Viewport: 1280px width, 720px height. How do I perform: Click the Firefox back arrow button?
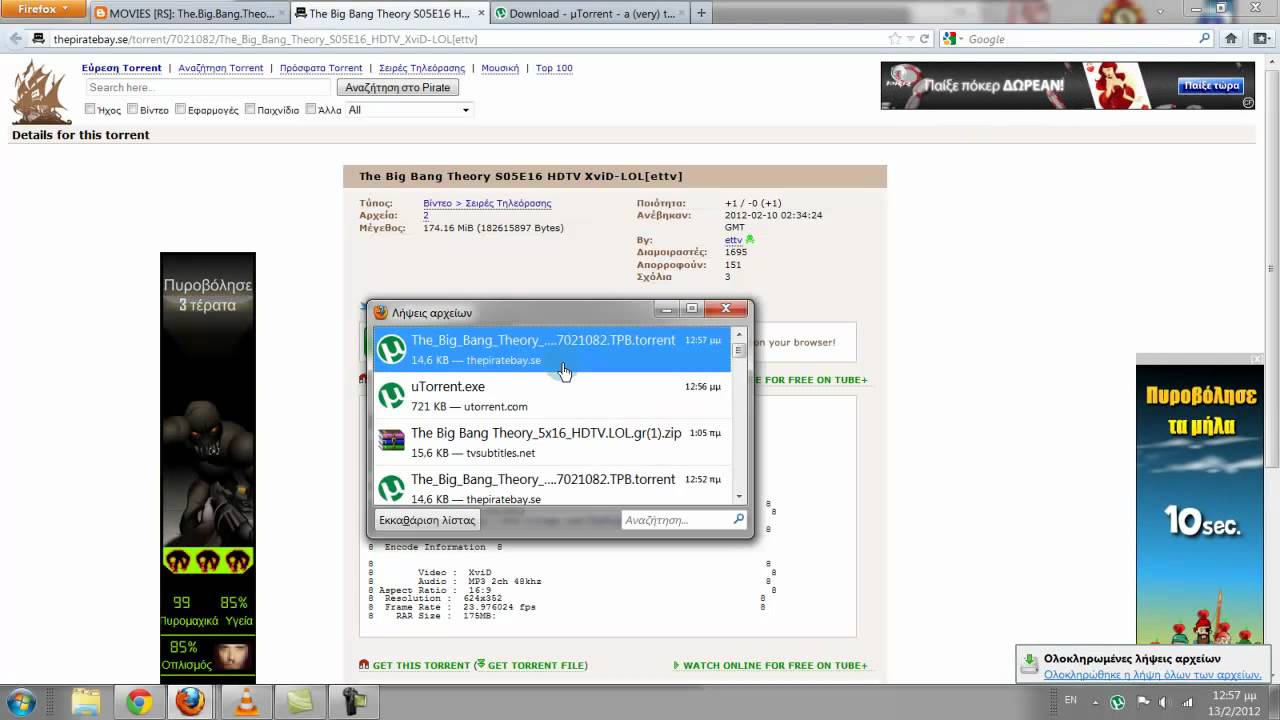15,39
